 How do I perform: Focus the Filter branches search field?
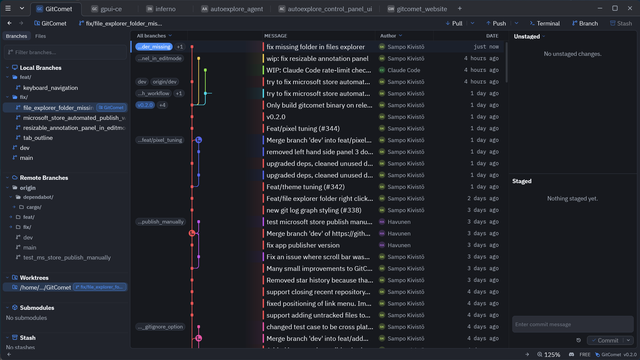pyautogui.click(x=65, y=52)
